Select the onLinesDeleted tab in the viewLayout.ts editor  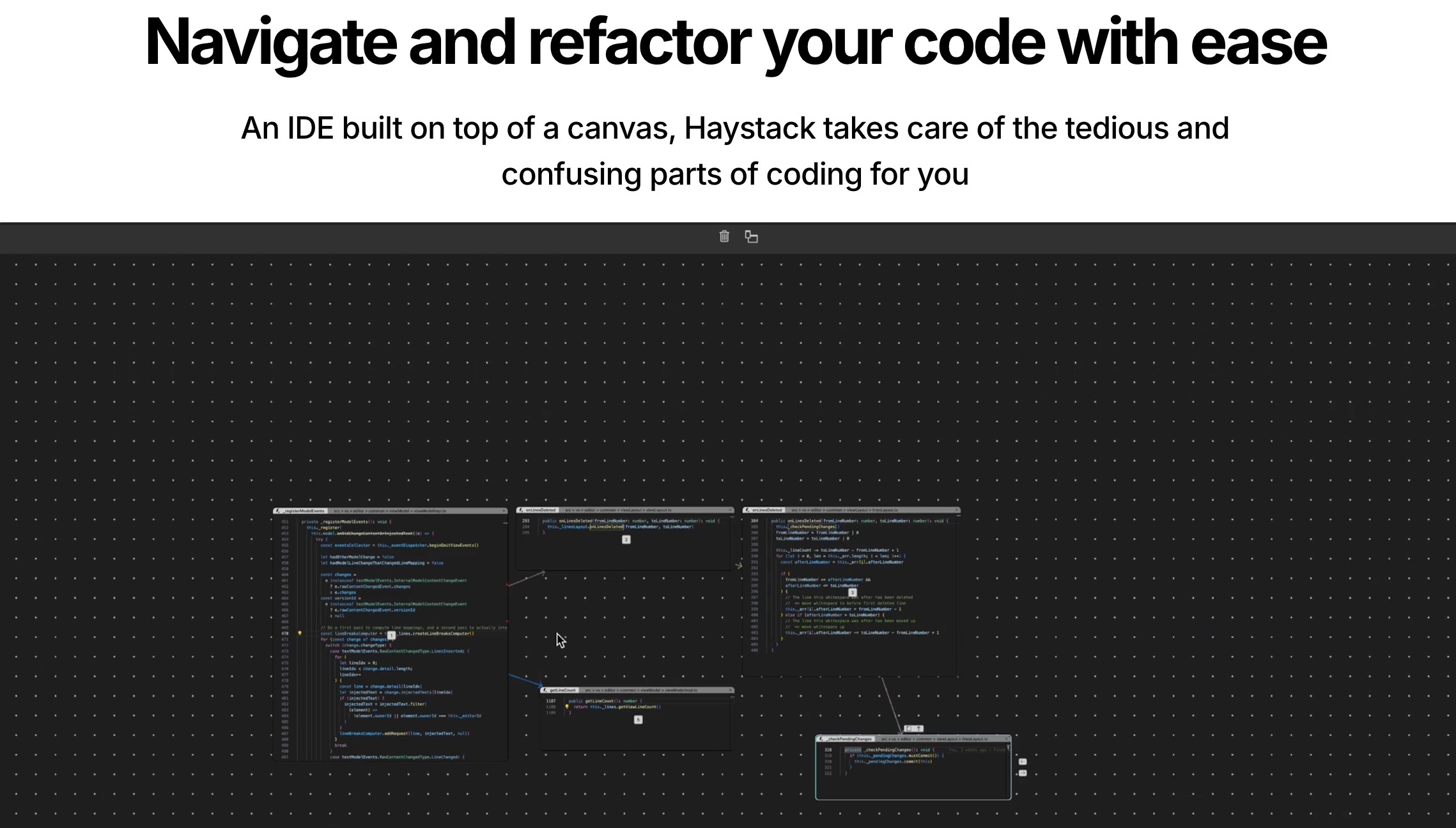[538, 510]
